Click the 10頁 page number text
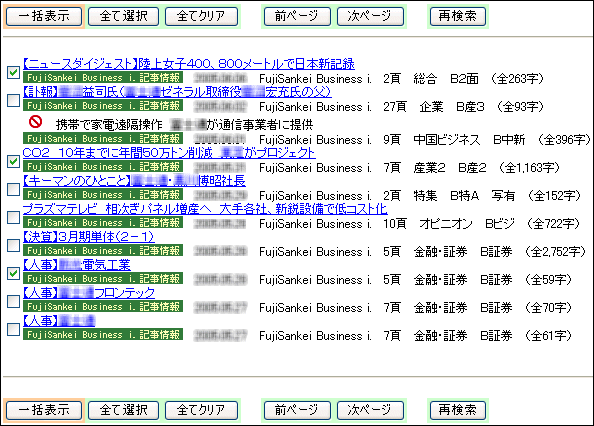 [x=395, y=224]
